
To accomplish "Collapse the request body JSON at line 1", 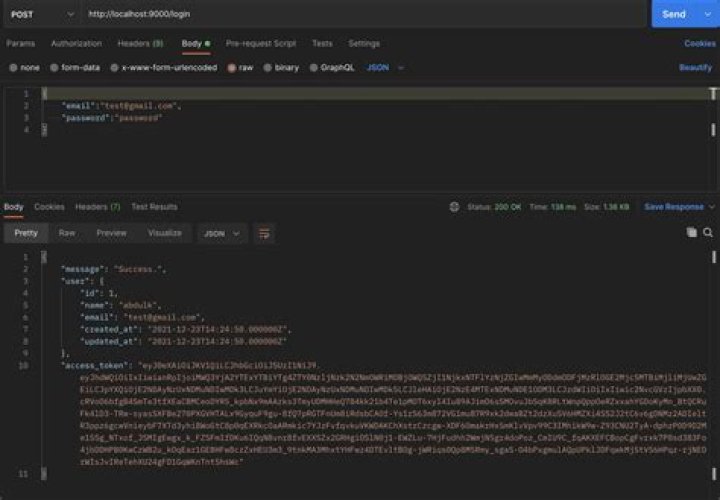I will point(44,94).
